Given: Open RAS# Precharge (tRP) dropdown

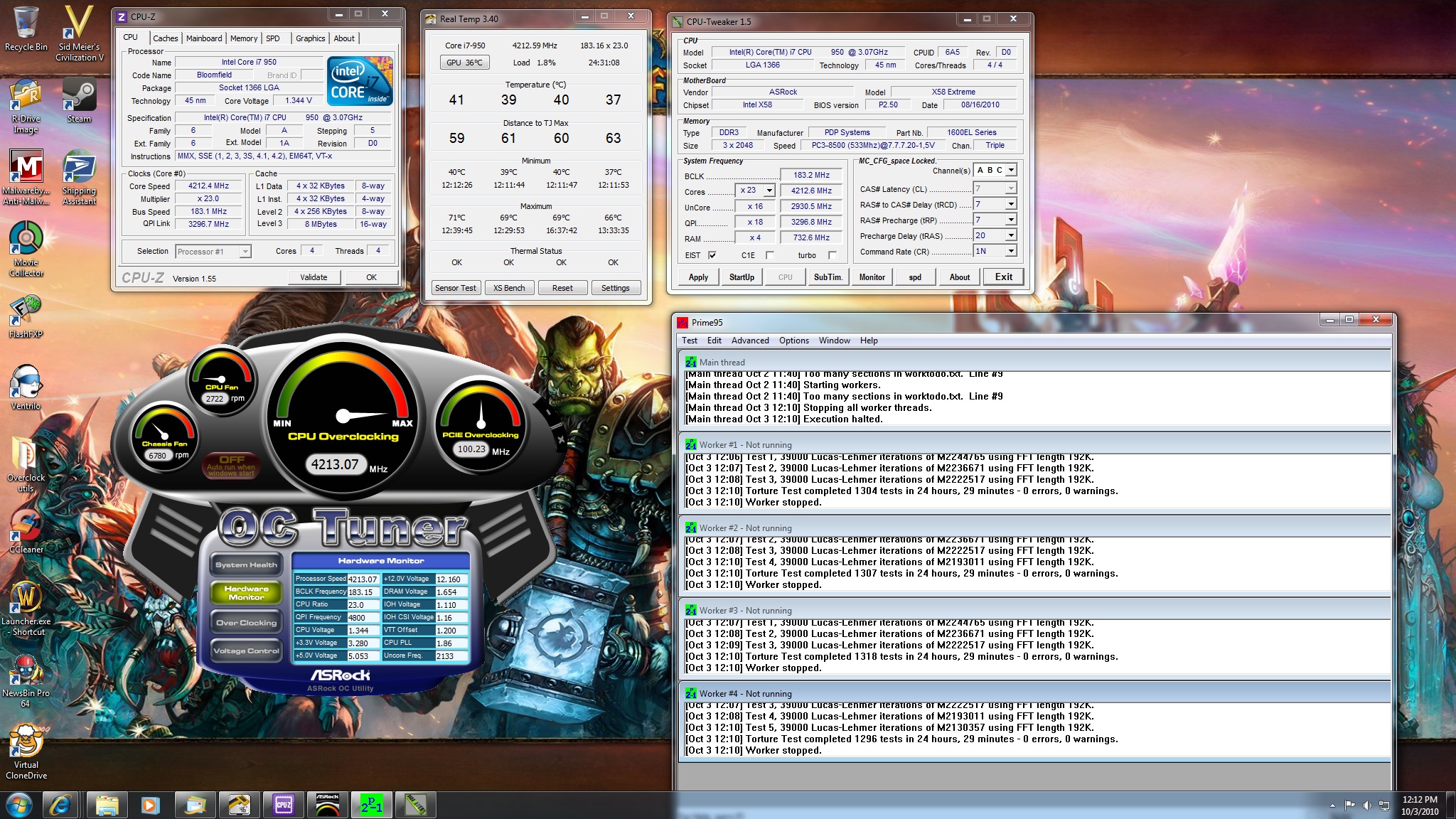Looking at the screenshot, I should point(1011,220).
